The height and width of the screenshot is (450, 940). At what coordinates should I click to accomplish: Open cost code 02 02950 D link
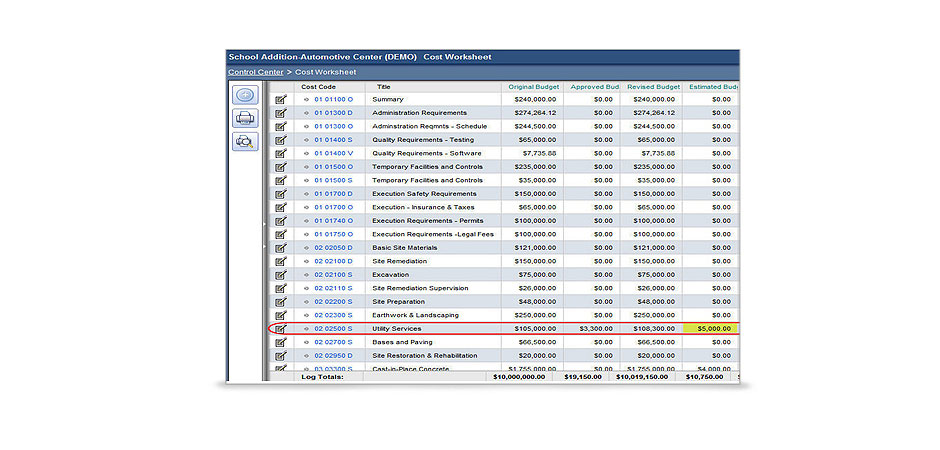coord(333,356)
